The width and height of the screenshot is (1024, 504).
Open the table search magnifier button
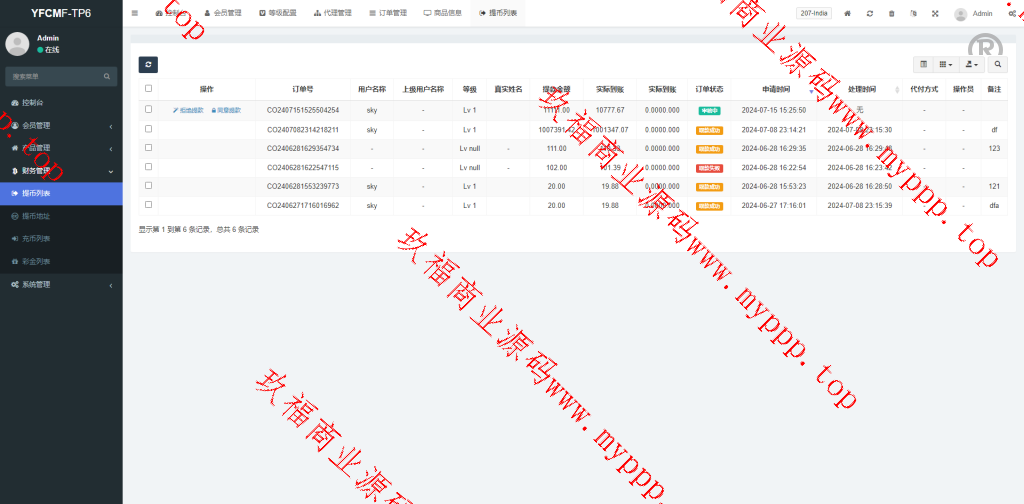coord(998,64)
